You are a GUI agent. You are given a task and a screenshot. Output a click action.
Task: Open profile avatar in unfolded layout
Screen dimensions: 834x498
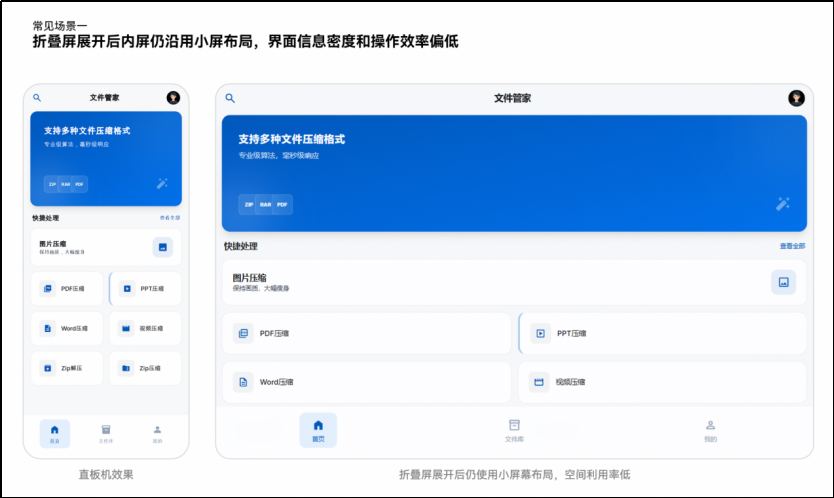[796, 98]
